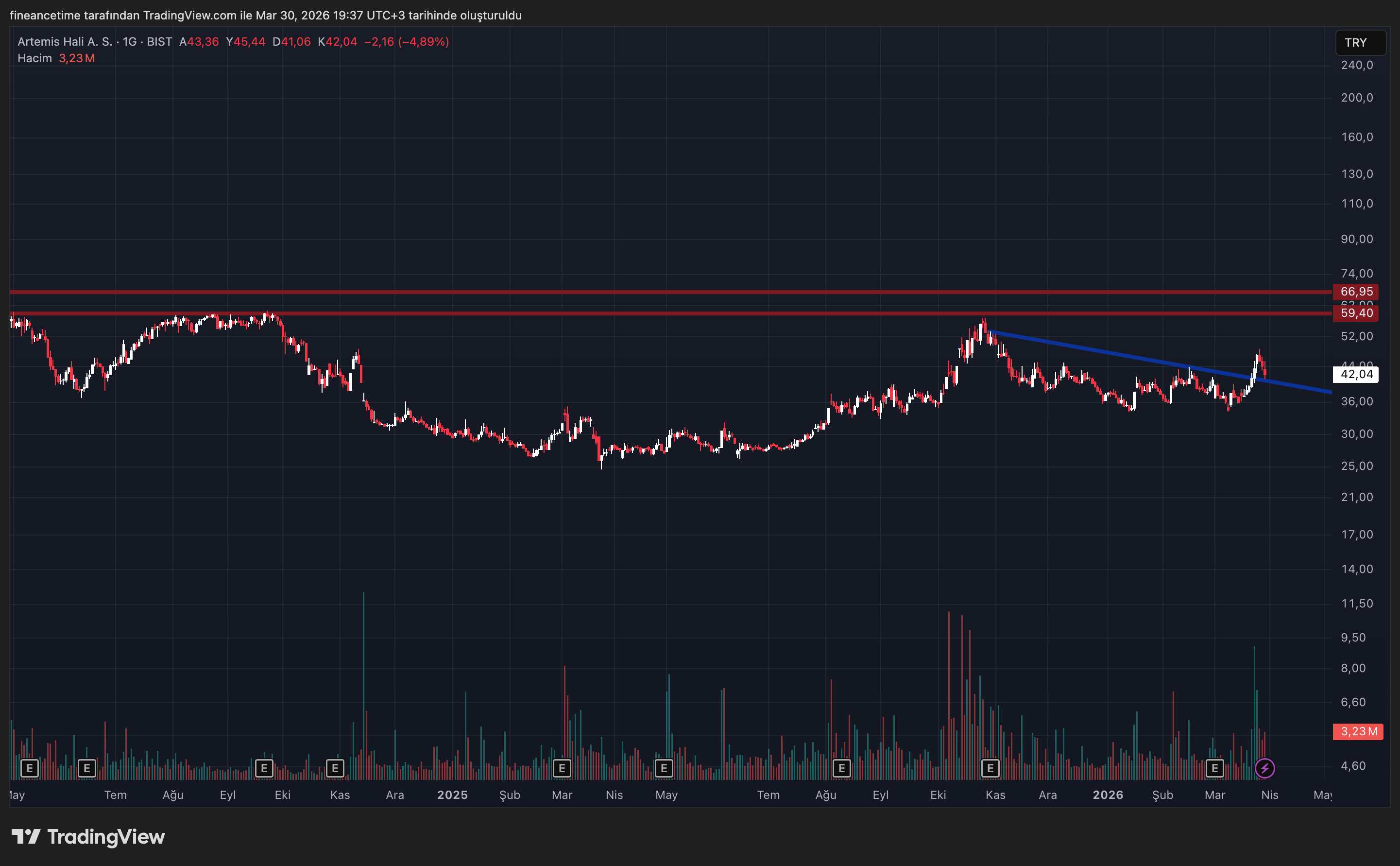Click the Artemis Hali A. S. symbol title
Screen dimensions: 1400x866
pyautogui.click(x=65, y=42)
